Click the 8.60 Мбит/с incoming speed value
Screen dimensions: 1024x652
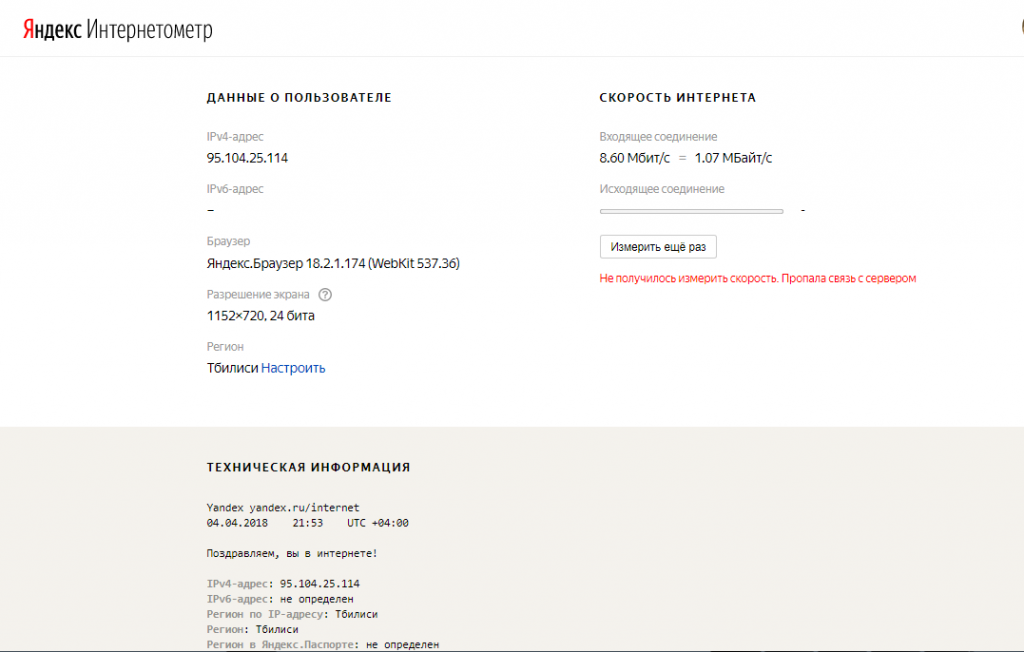(634, 158)
